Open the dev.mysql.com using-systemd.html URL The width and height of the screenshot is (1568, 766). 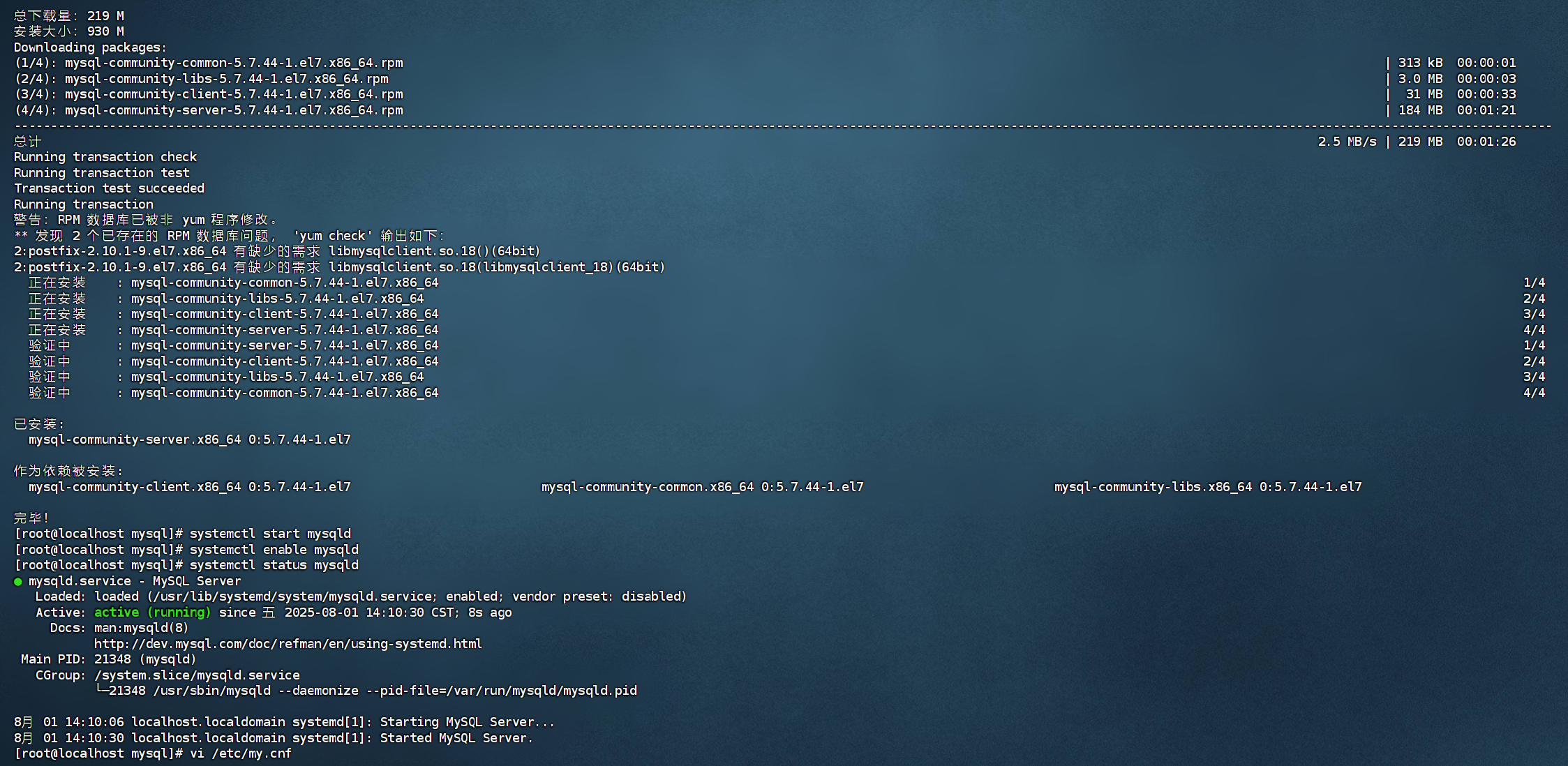pyautogui.click(x=288, y=644)
